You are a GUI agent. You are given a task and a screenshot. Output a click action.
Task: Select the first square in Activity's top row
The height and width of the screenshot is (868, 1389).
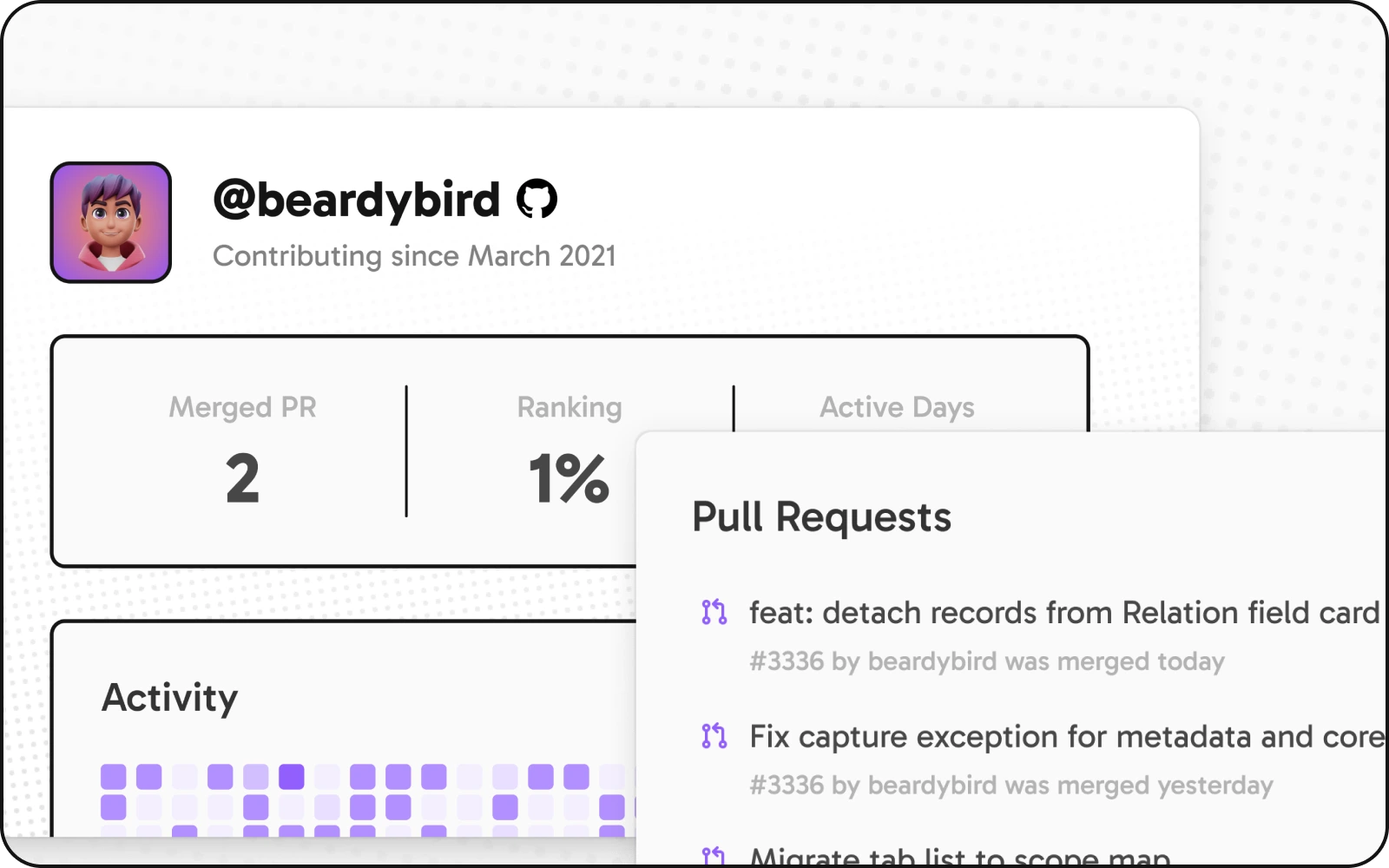114,776
